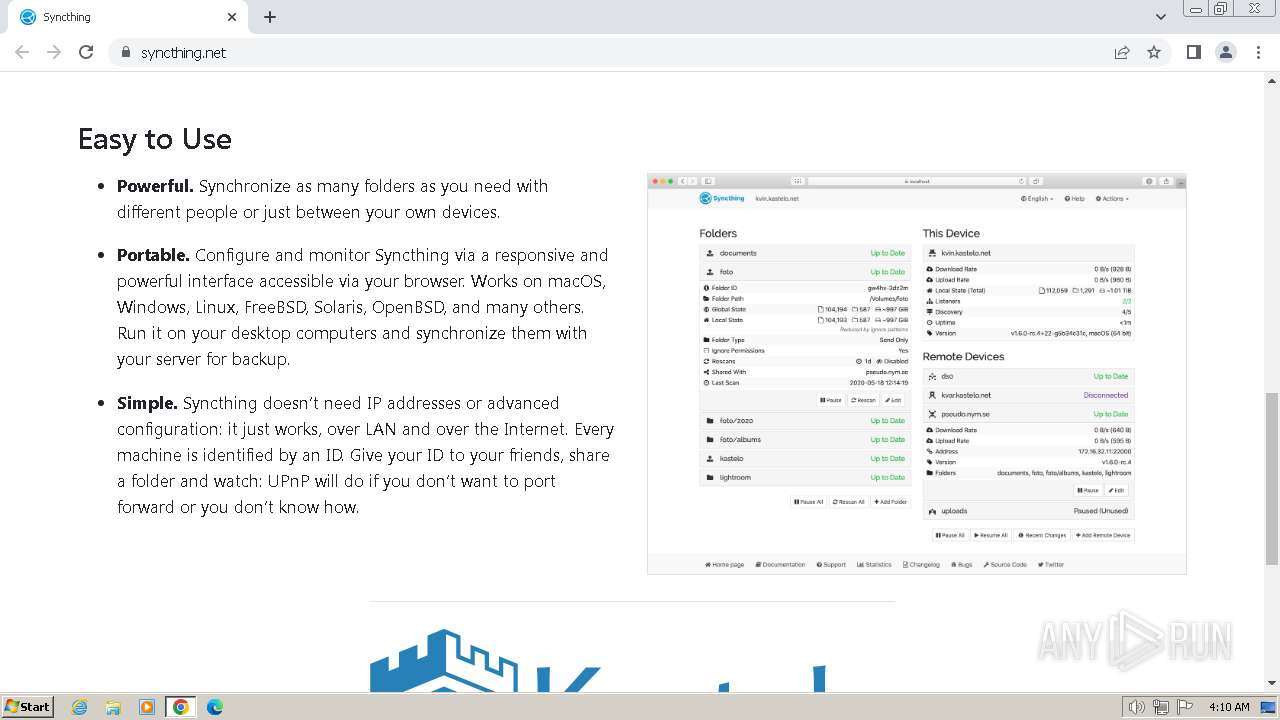Launch Internet Explorer from the taskbar
The image size is (1280, 720).
80,707
